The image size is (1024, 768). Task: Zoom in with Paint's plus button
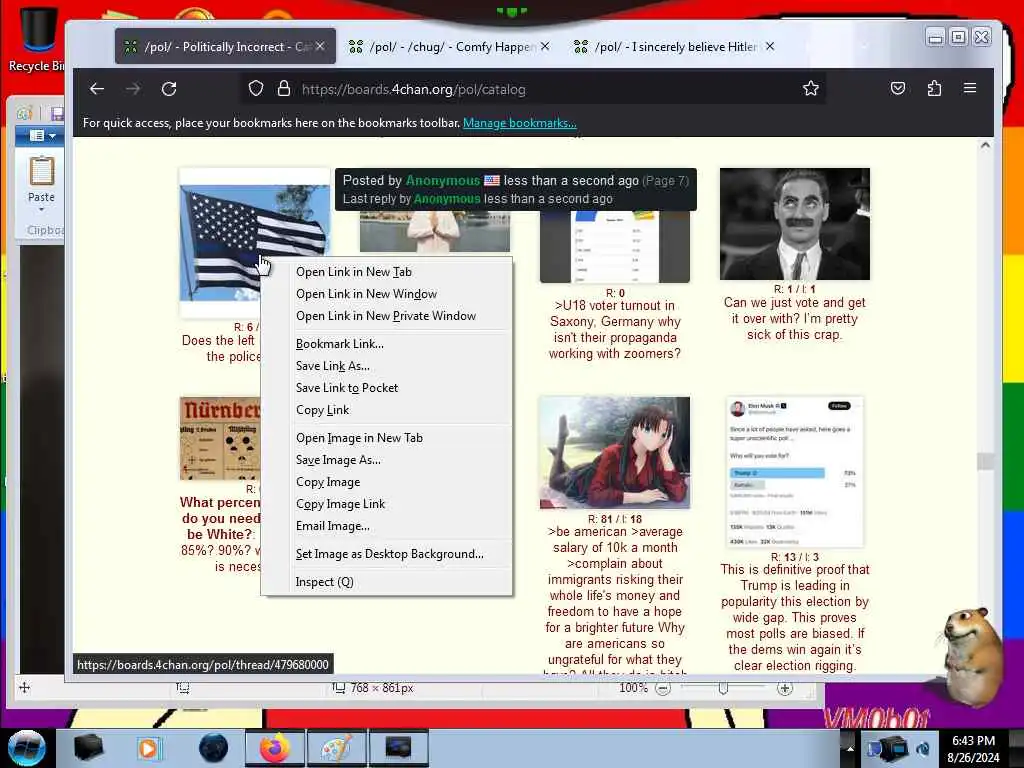point(784,688)
